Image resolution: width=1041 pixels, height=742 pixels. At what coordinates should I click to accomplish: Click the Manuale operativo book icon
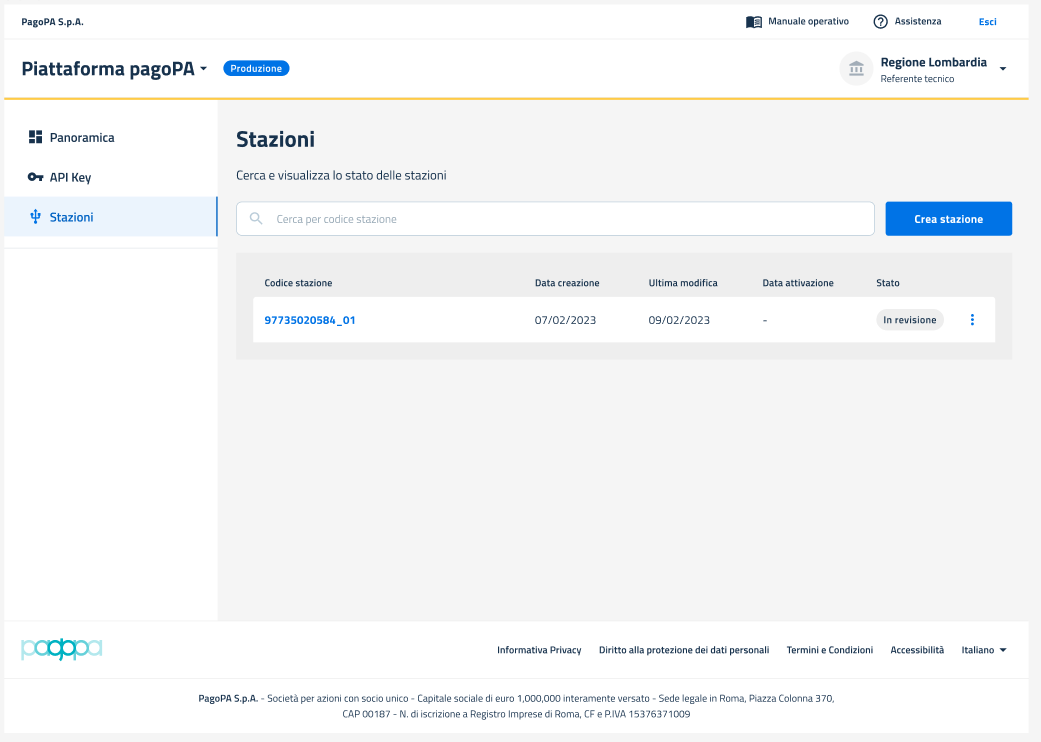[754, 22]
